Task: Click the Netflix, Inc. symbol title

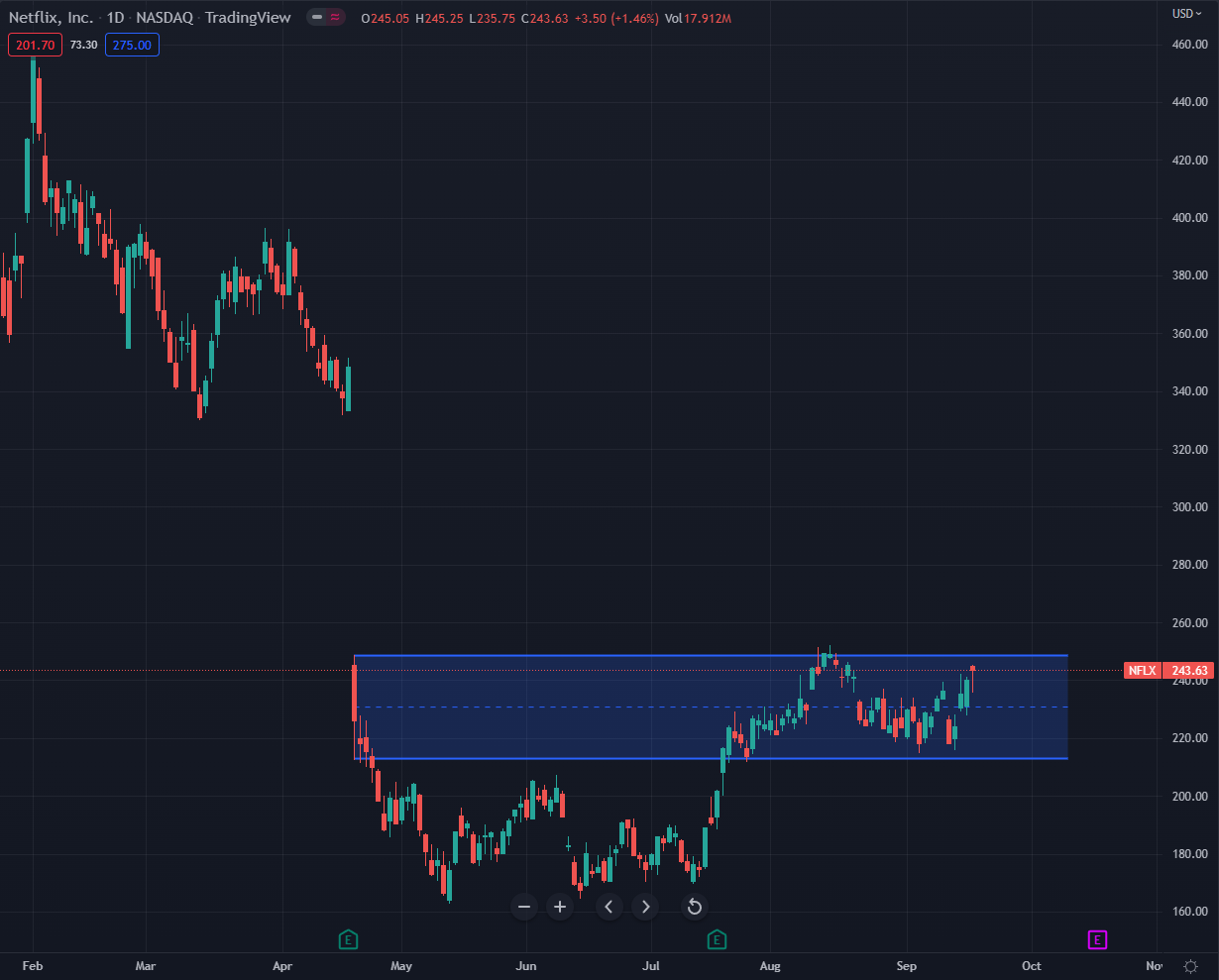Action: (52, 18)
